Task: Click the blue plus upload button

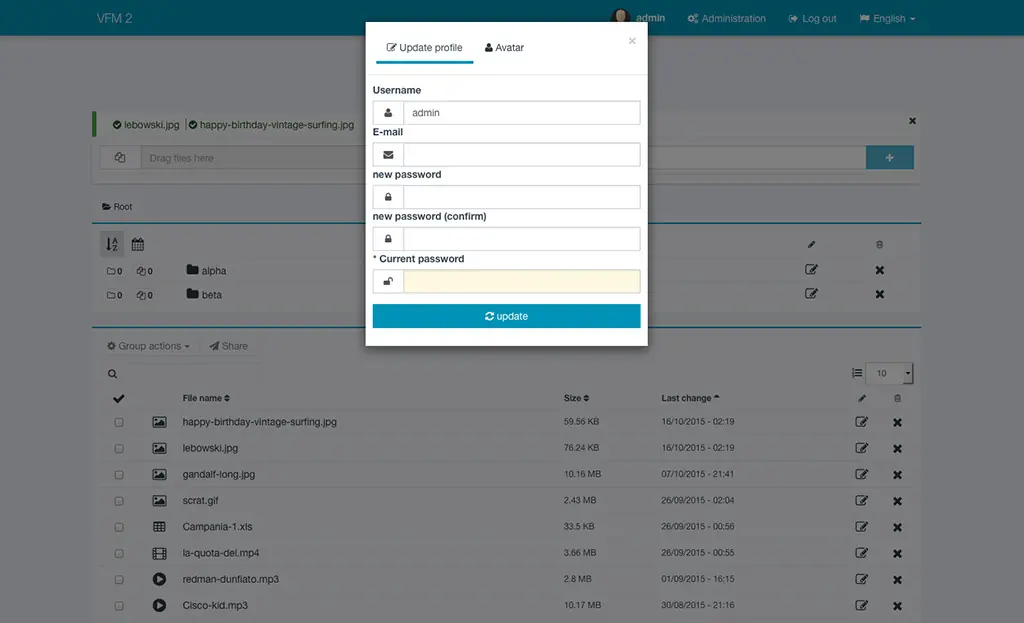Action: click(889, 157)
